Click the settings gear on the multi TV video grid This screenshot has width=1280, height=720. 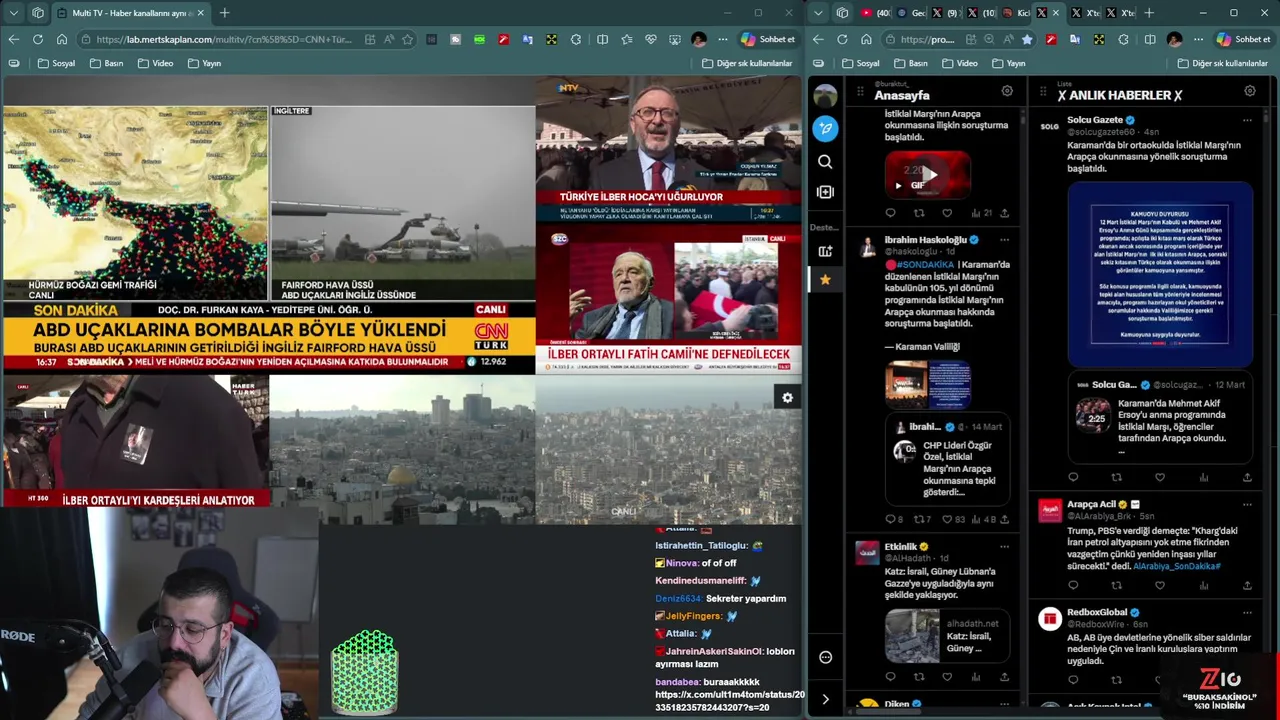787,398
